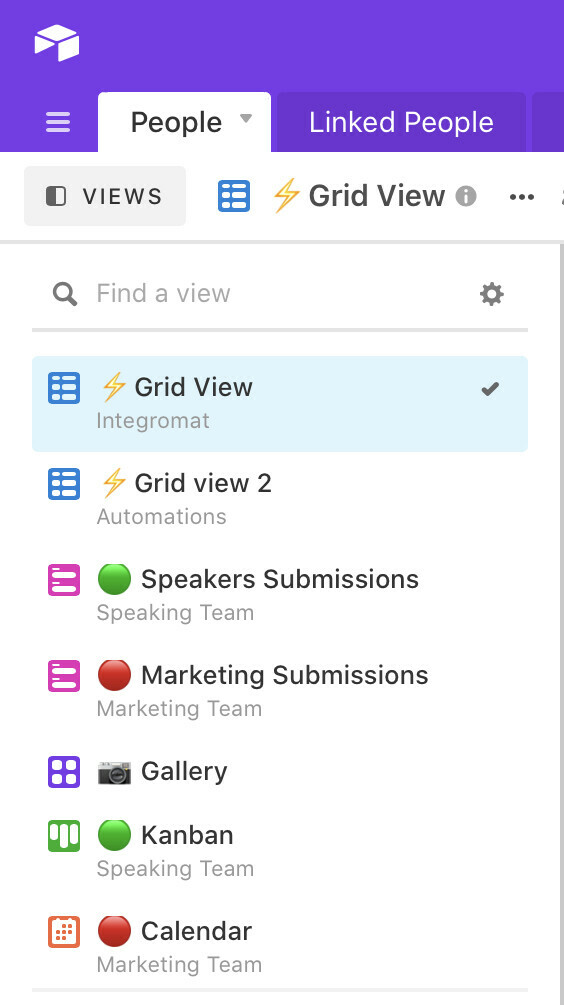Viewport: 564px width, 1005px height.
Task: Click the green Kanban view icon
Action: tap(64, 836)
